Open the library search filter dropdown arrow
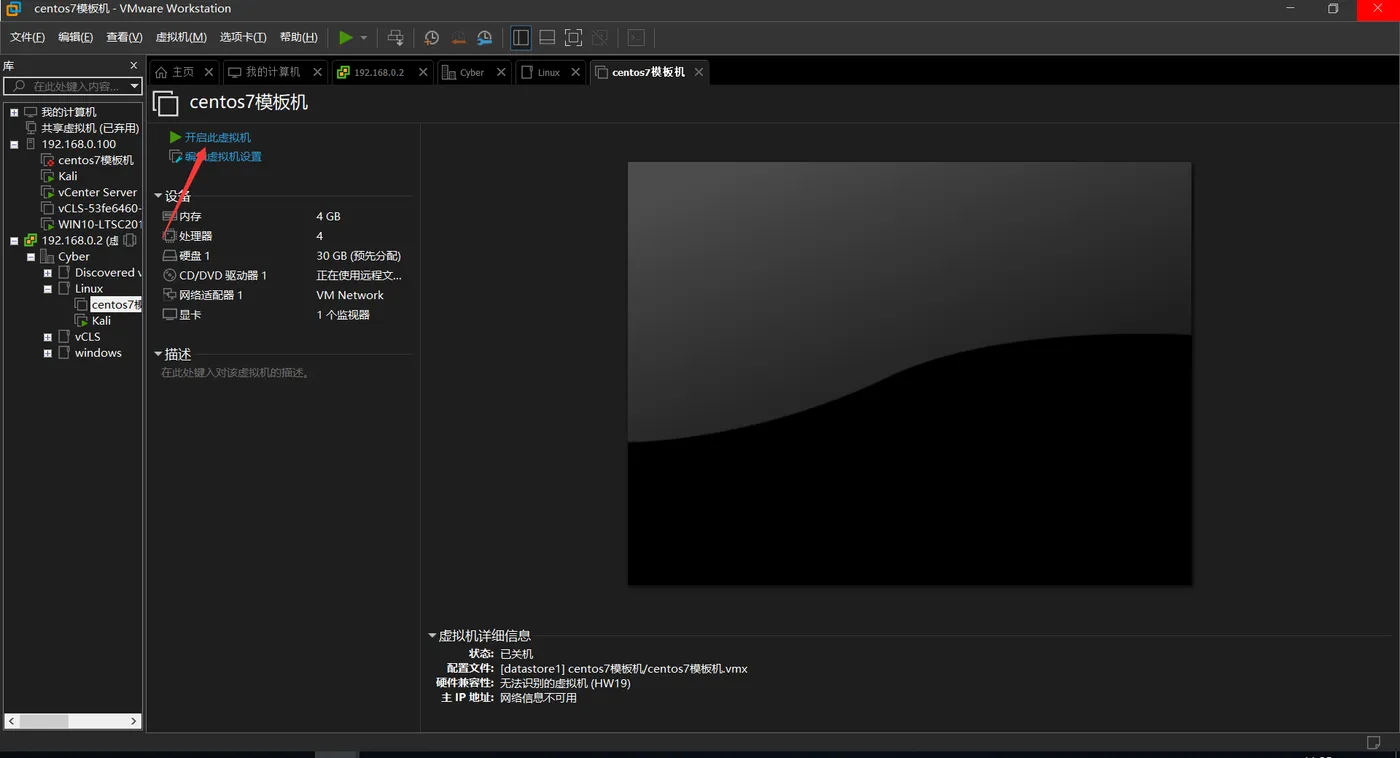Image resolution: width=1400 pixels, height=758 pixels. [x=135, y=87]
